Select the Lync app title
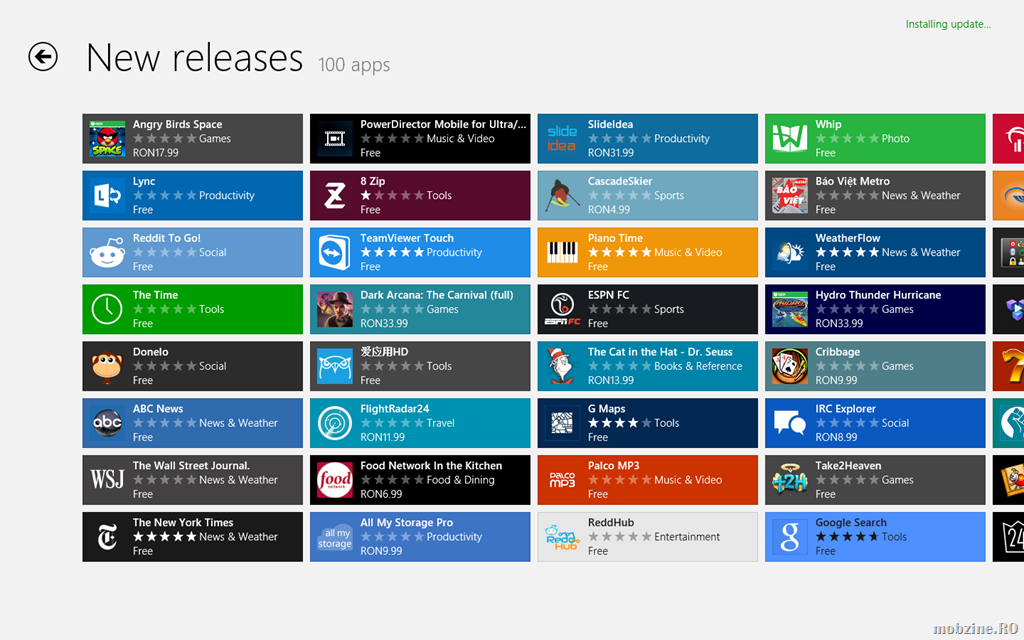The image size is (1024, 640). click(144, 181)
